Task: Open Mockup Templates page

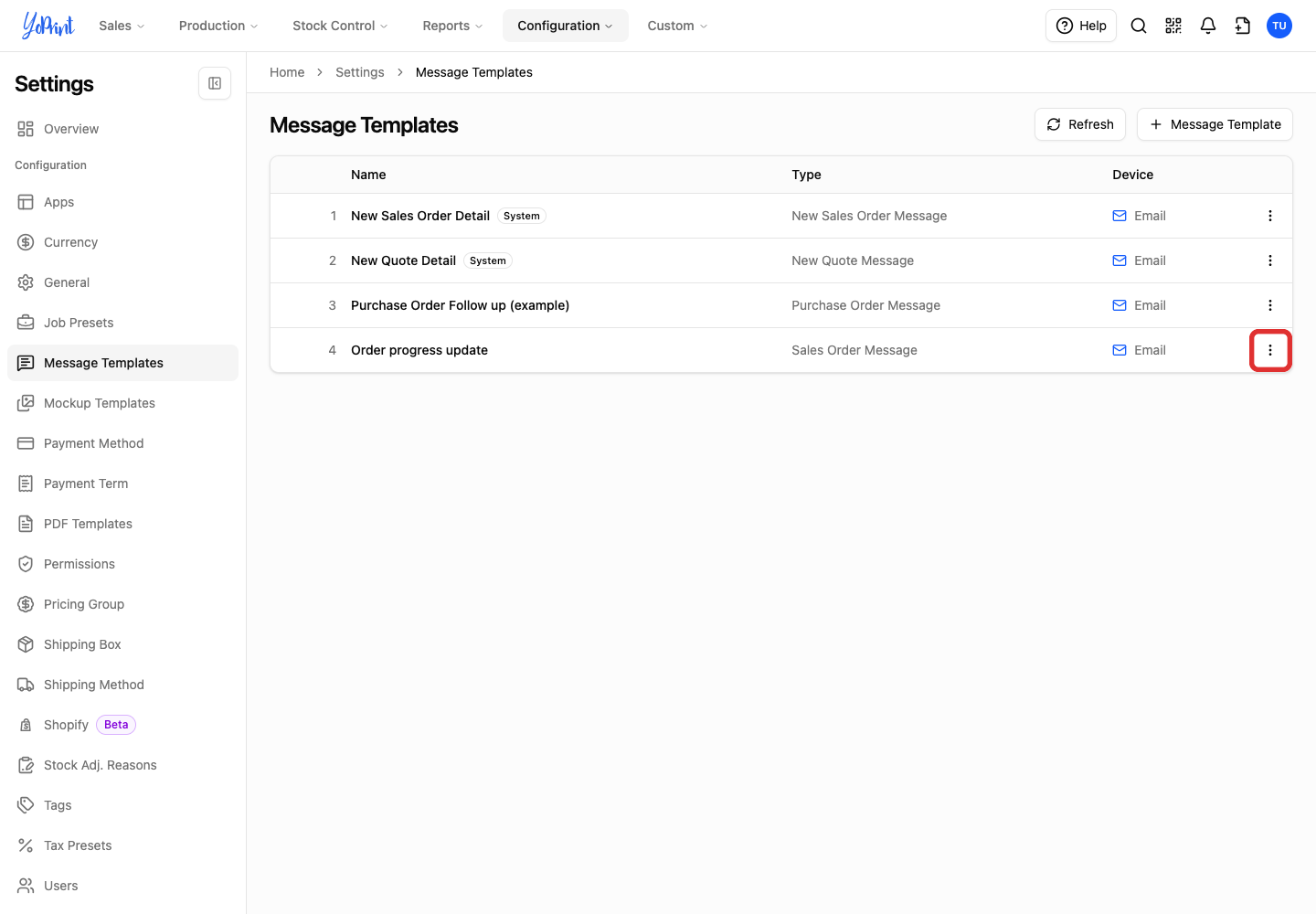Action: tap(122, 403)
